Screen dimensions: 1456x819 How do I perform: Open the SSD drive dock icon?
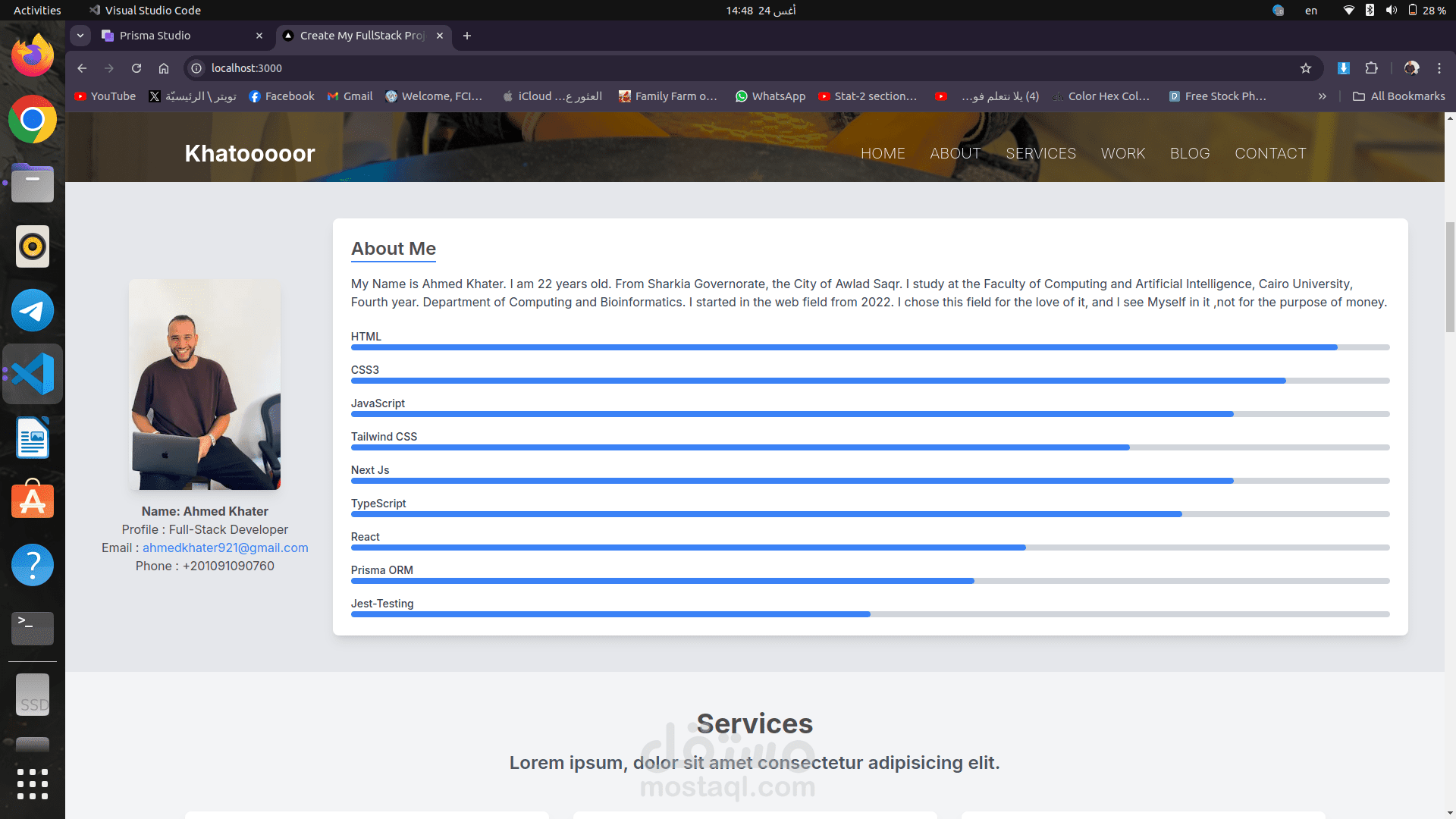[x=33, y=695]
